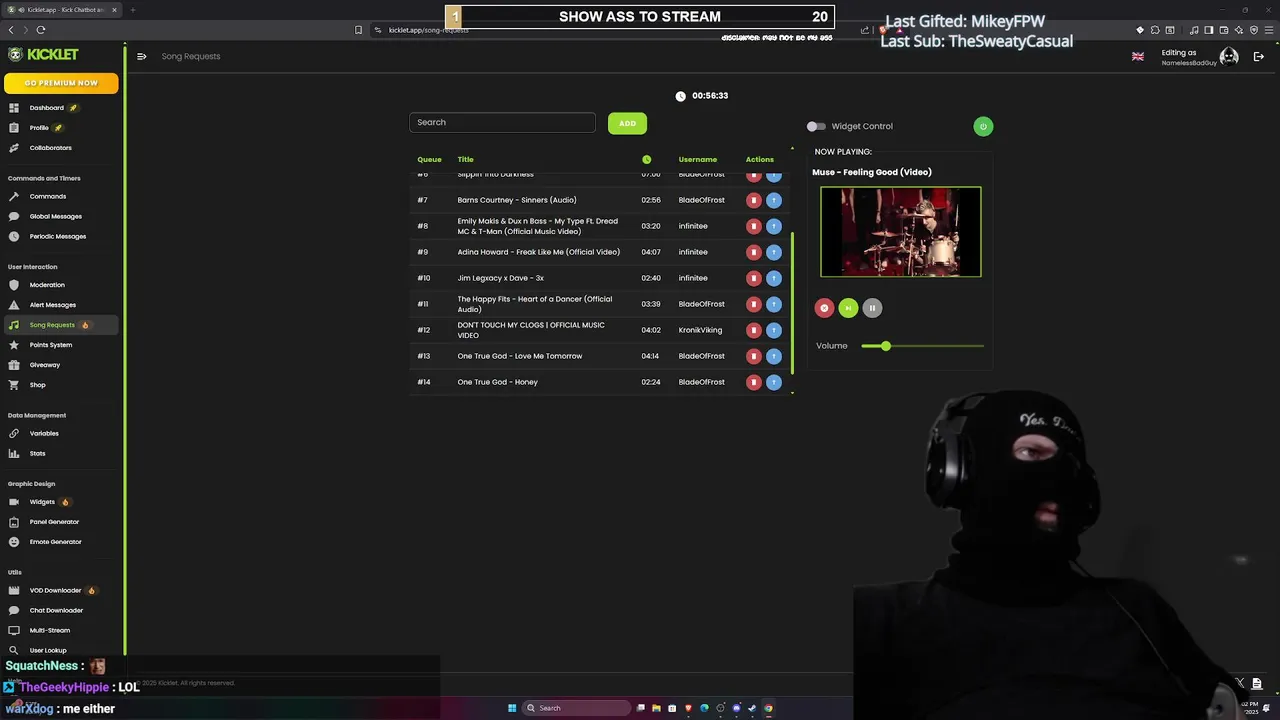
Task: Toggle the Widget Control switch
Action: tap(816, 126)
